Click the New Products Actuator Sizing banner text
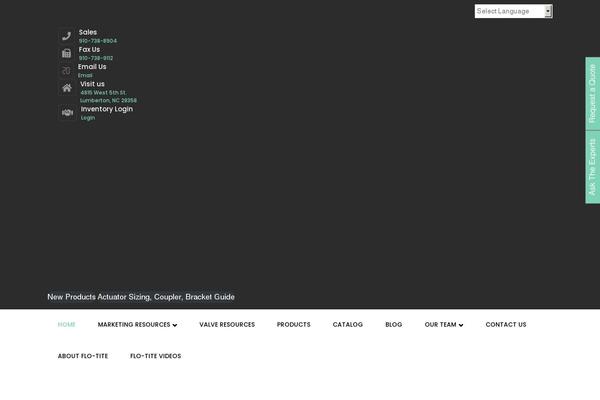This screenshot has width=600, height=400. click(141, 297)
